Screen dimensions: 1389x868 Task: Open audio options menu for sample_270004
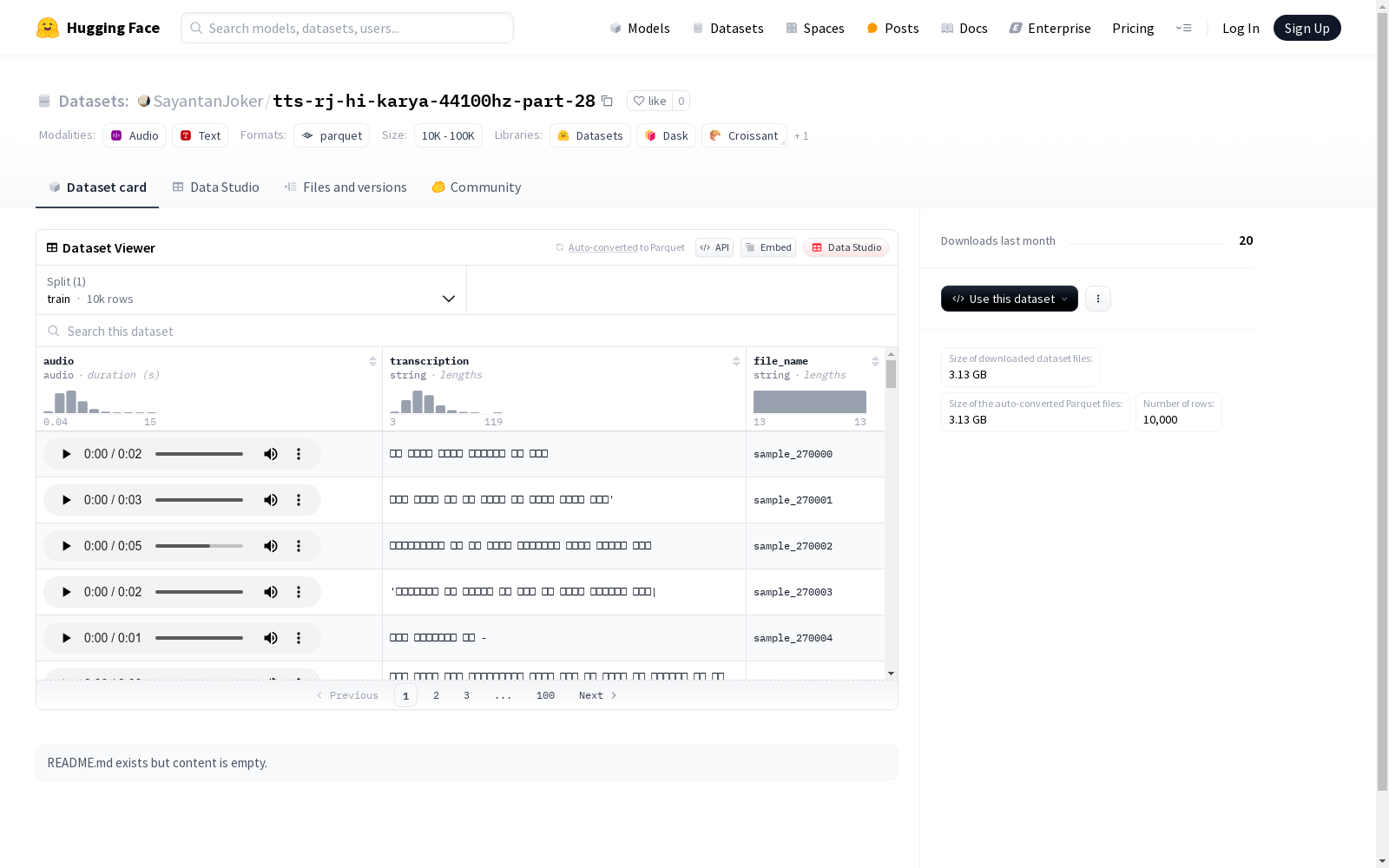tap(299, 638)
